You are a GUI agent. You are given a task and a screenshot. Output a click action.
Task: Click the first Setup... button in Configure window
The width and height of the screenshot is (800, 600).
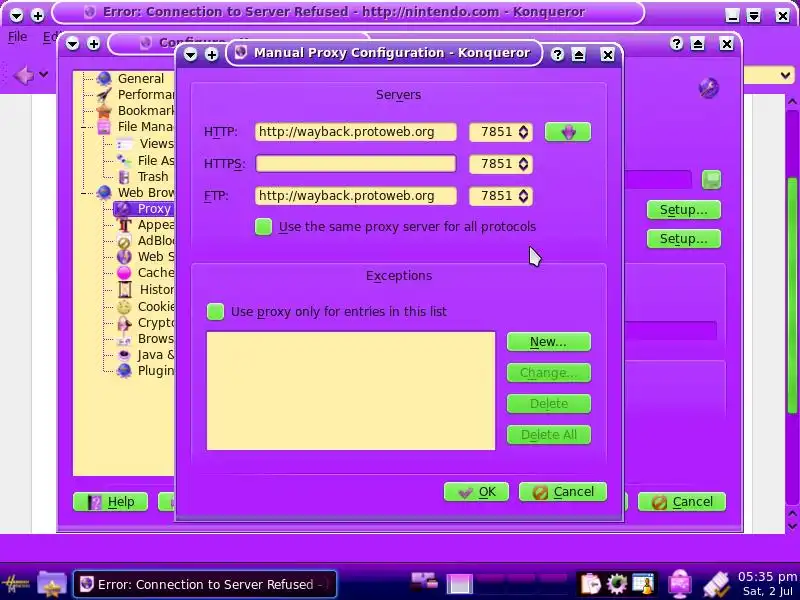click(684, 210)
